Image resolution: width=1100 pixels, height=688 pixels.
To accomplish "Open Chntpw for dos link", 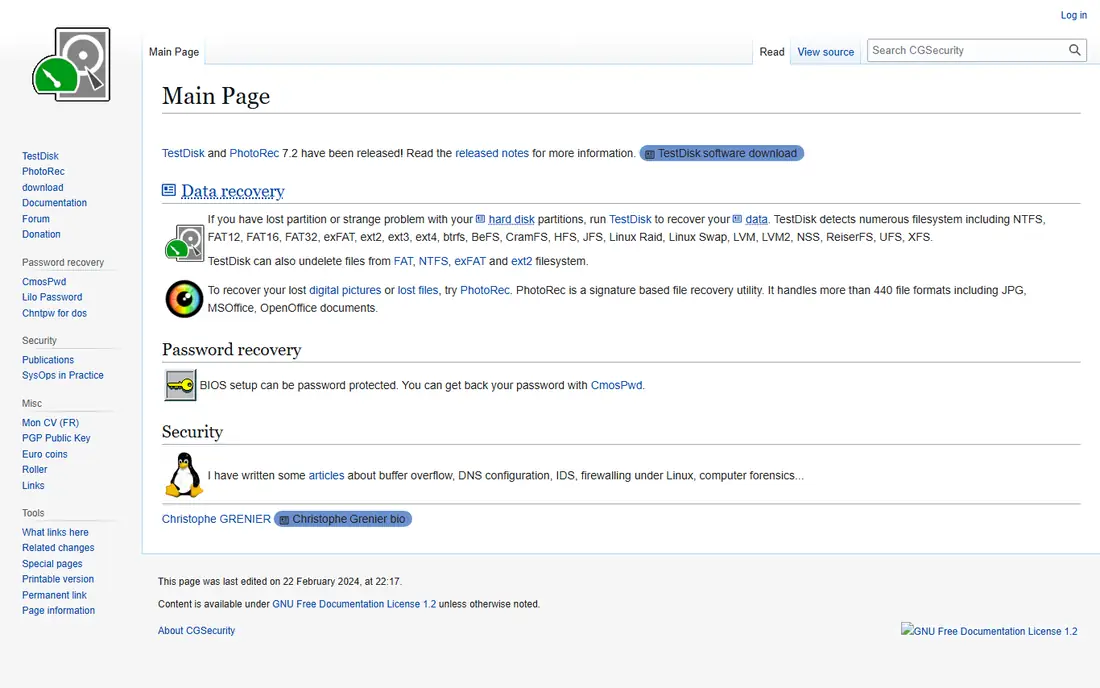I will point(54,313).
